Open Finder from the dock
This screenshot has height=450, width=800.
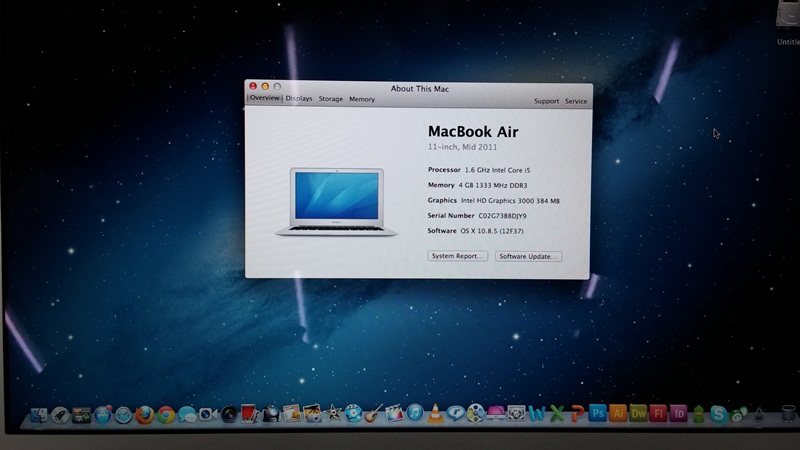tap(39, 415)
